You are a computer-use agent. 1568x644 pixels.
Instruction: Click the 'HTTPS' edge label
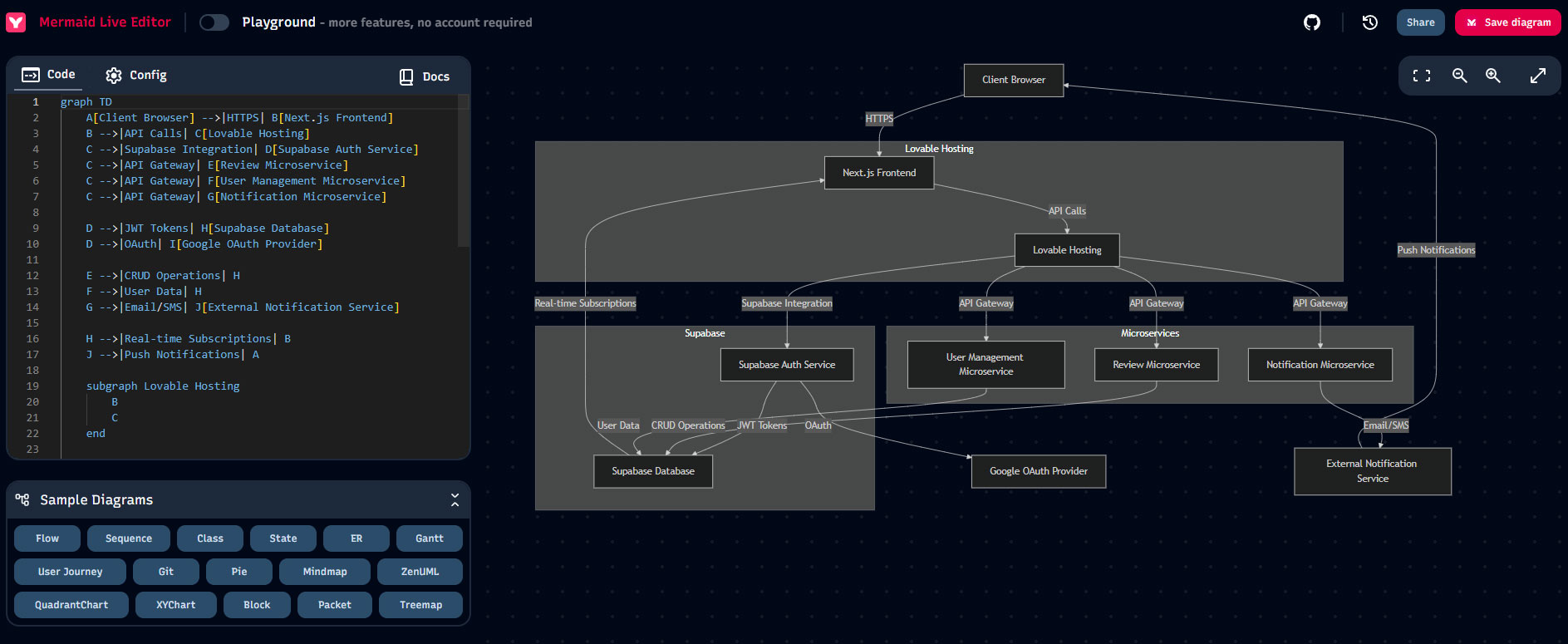pos(879,119)
